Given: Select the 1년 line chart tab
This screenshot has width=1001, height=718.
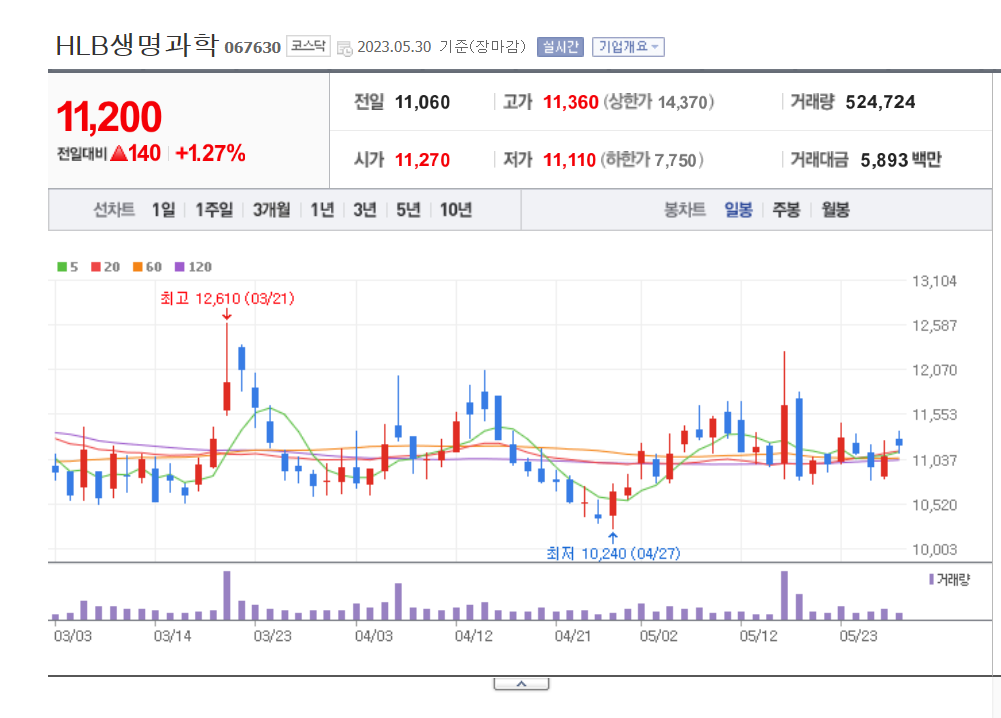Looking at the screenshot, I should click(322, 209).
